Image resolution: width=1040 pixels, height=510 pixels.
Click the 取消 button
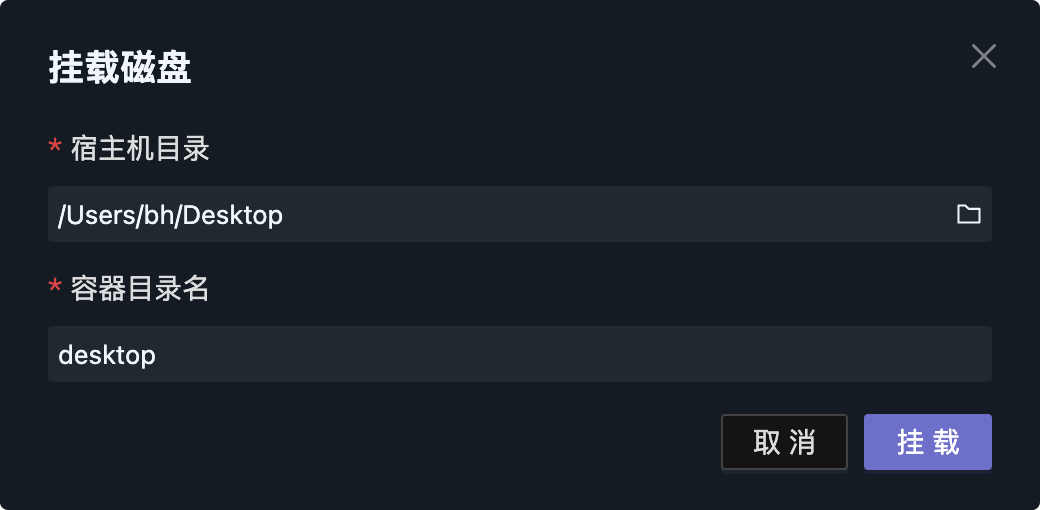pos(784,442)
